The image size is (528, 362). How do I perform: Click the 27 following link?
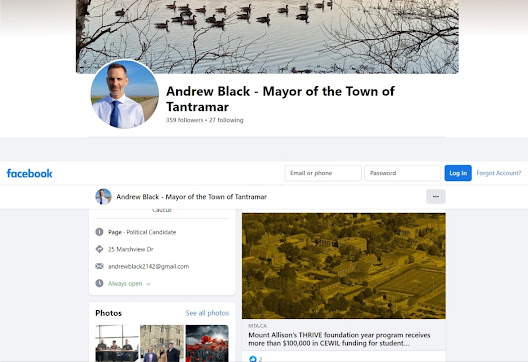226,120
